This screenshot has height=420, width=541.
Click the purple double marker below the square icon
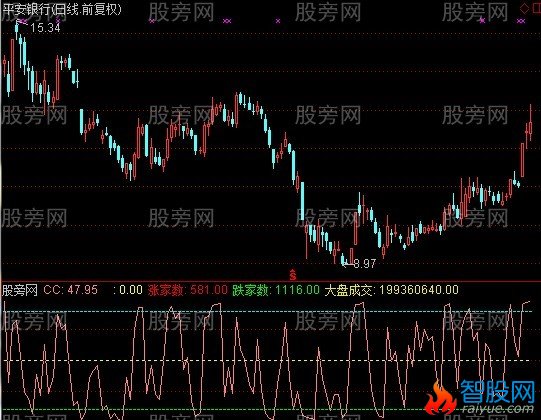point(521,21)
